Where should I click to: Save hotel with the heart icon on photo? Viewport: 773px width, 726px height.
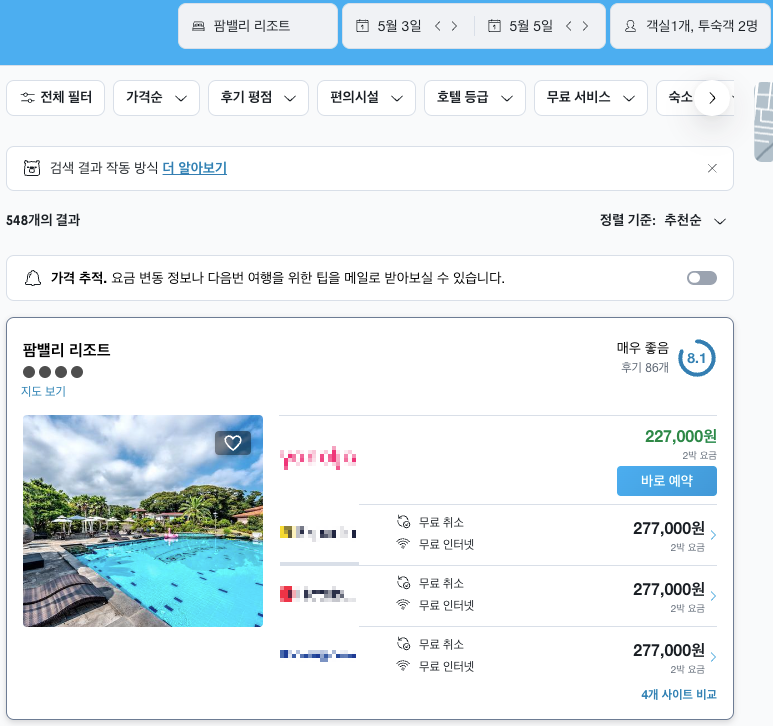(233, 443)
